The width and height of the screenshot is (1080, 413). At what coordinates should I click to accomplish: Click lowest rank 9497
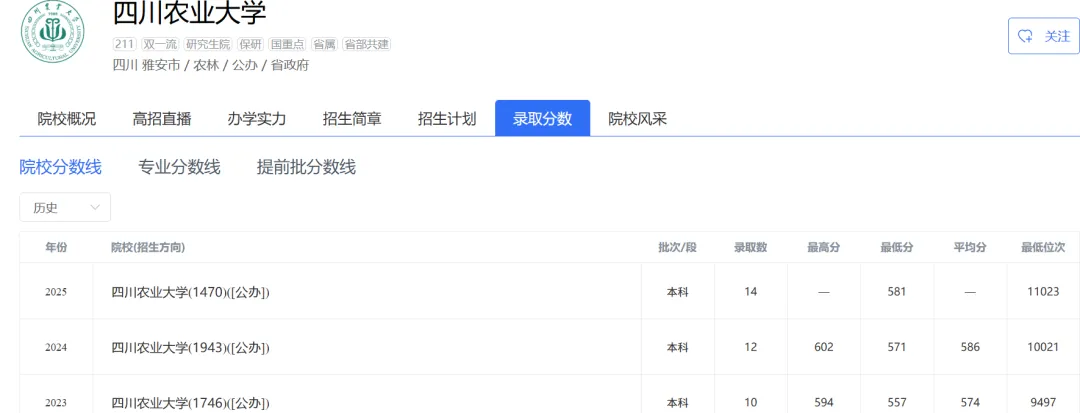(1043, 403)
